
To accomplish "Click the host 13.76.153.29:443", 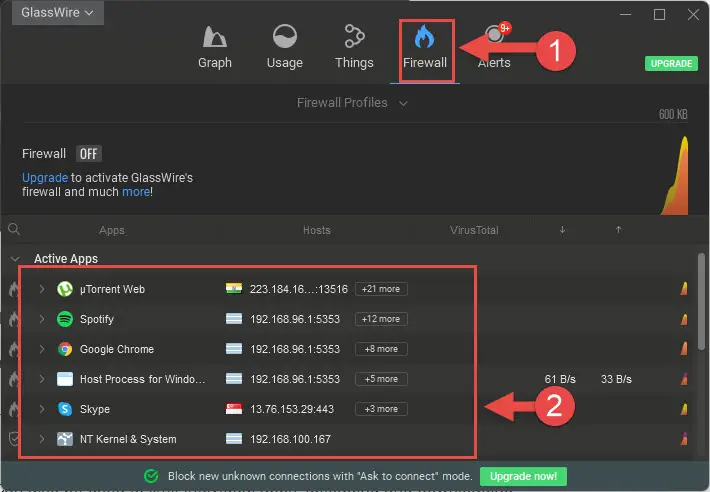I will pyautogui.click(x=292, y=409).
